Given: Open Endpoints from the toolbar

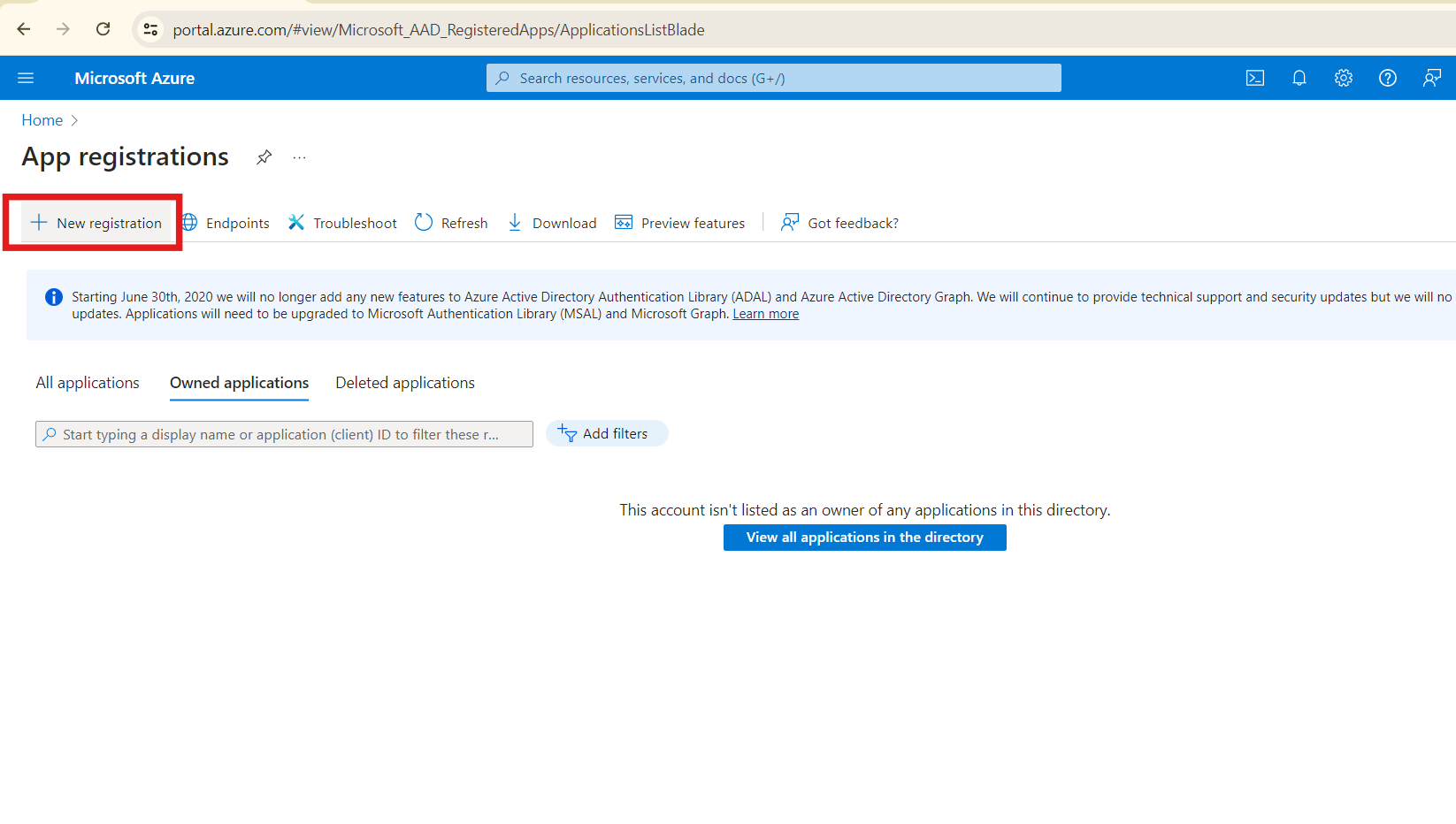Looking at the screenshot, I should coord(226,223).
